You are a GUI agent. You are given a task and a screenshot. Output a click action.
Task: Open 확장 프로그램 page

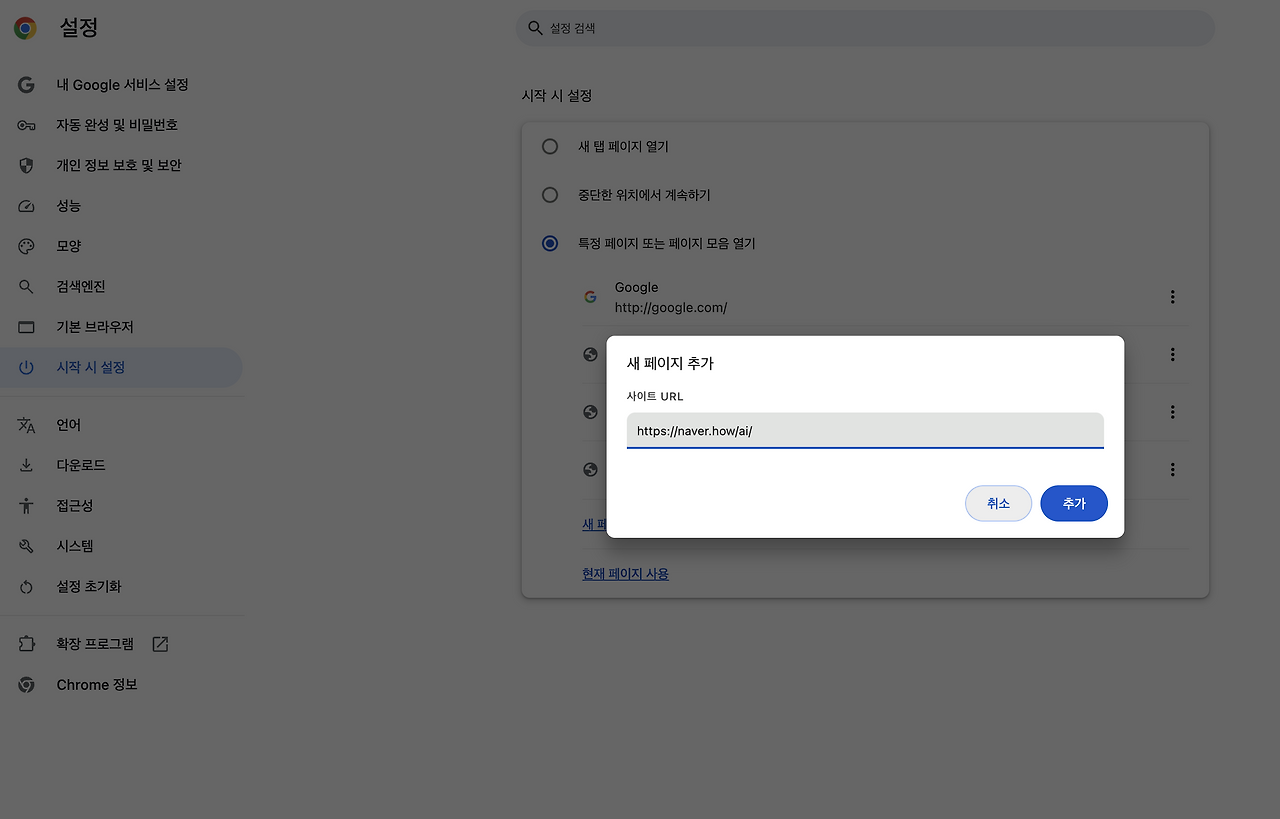pyautogui.click(x=121, y=644)
